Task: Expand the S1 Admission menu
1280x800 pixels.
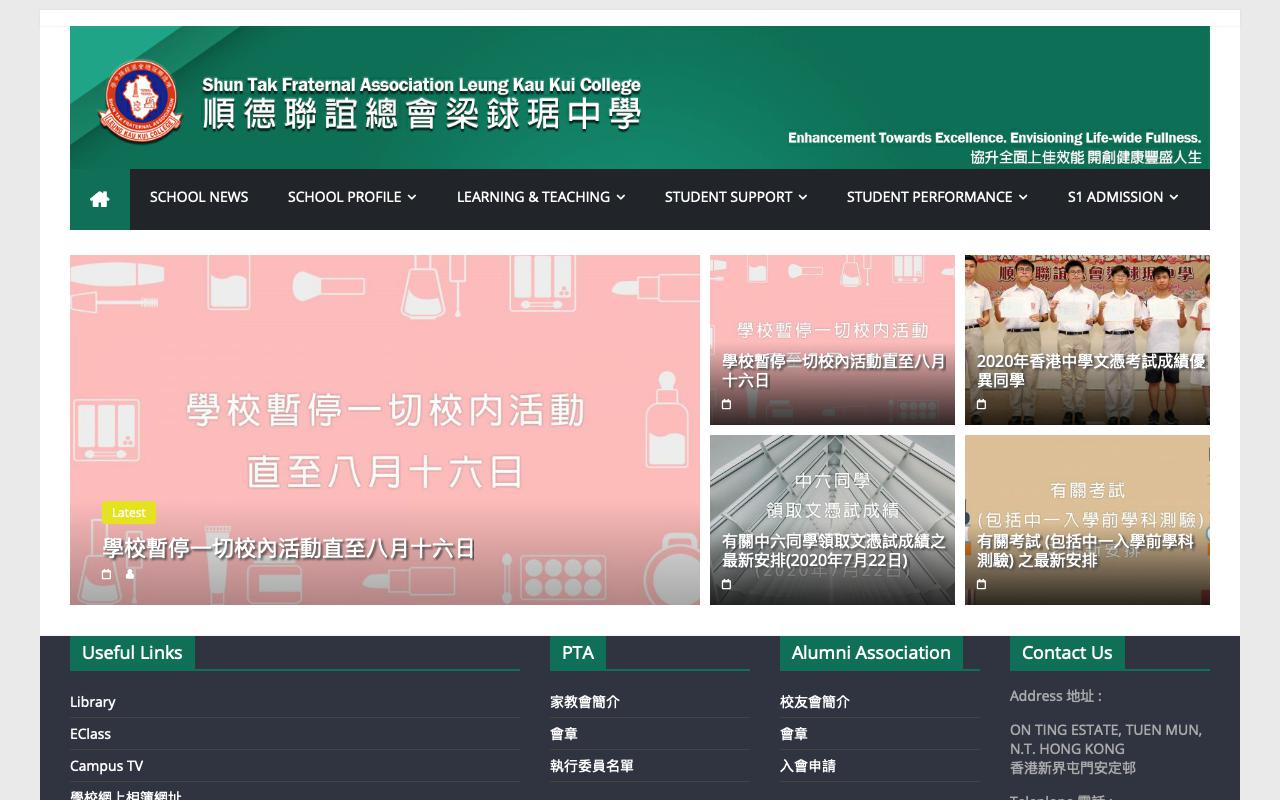Action: [x=1122, y=197]
